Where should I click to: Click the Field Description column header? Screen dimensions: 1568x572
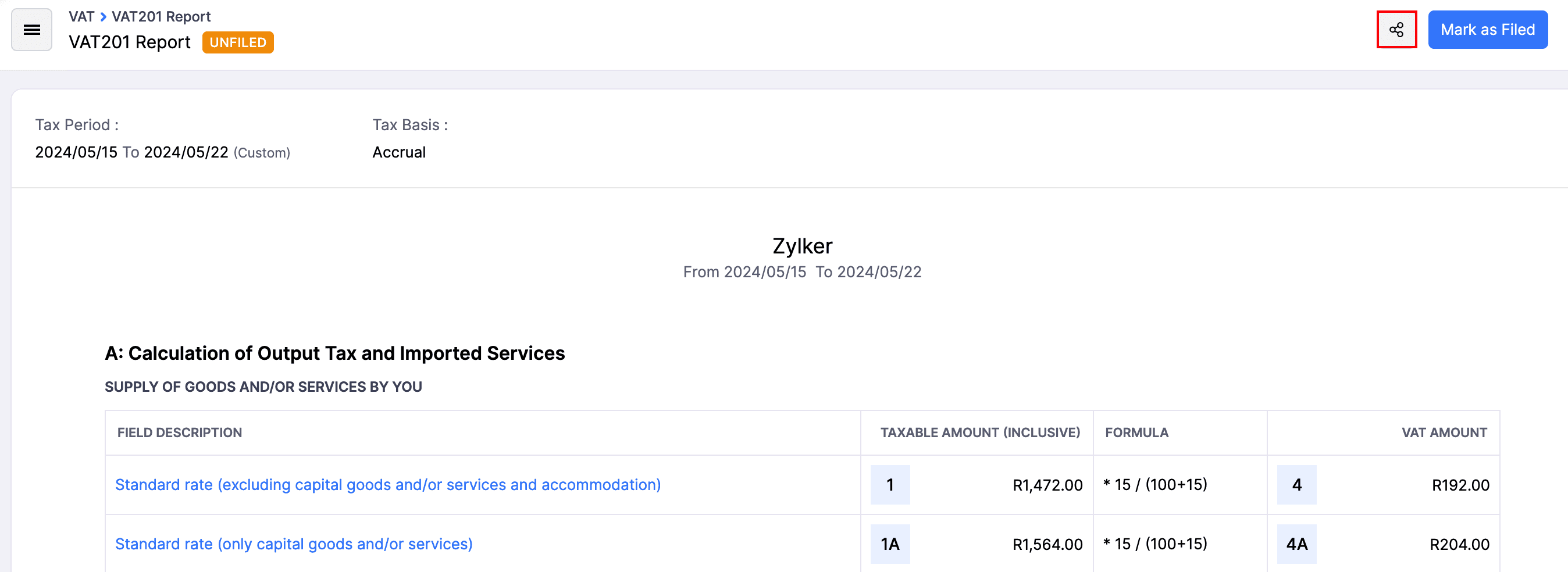pyautogui.click(x=179, y=432)
